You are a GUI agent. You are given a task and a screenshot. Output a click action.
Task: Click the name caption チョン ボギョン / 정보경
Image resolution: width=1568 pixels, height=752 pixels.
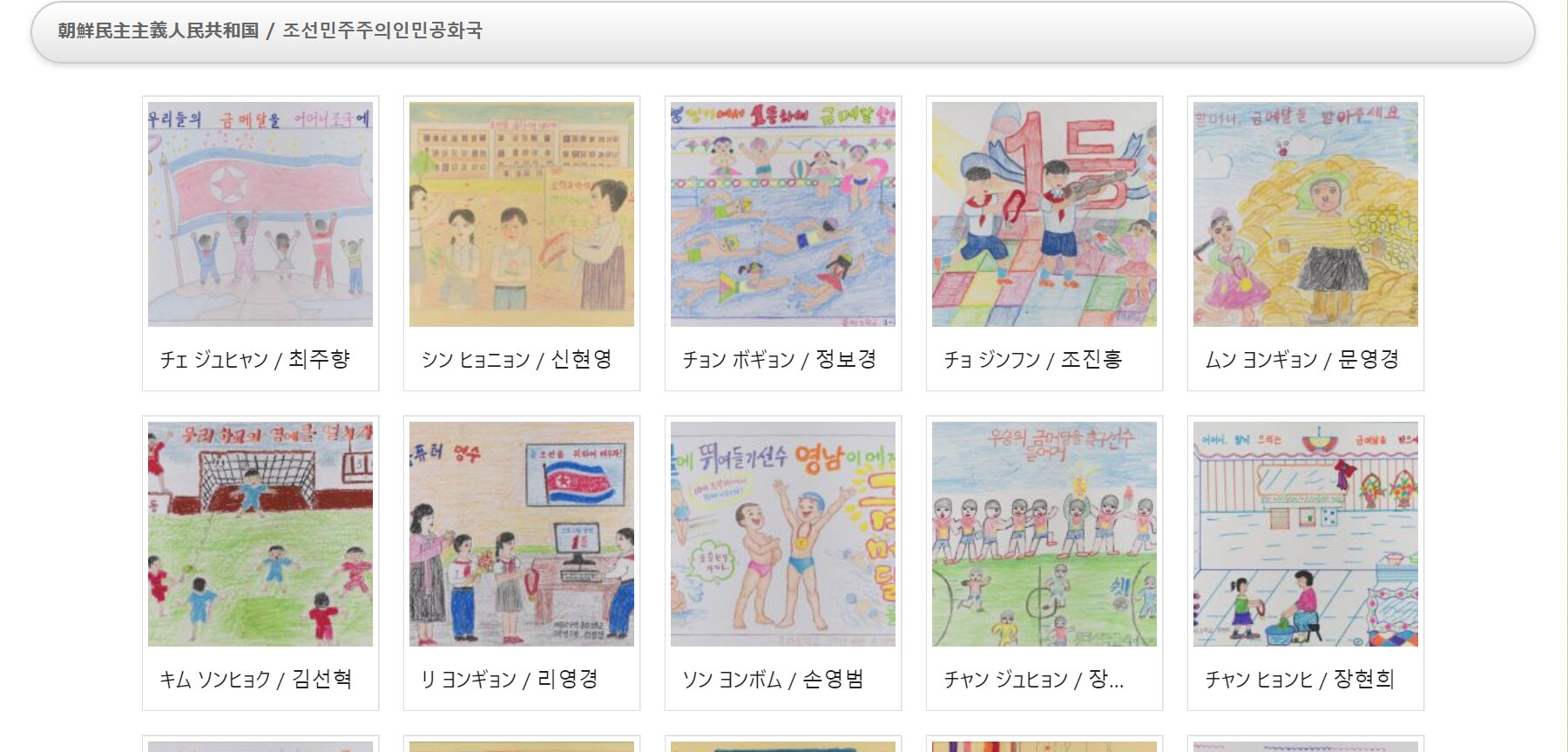pyautogui.click(x=780, y=359)
